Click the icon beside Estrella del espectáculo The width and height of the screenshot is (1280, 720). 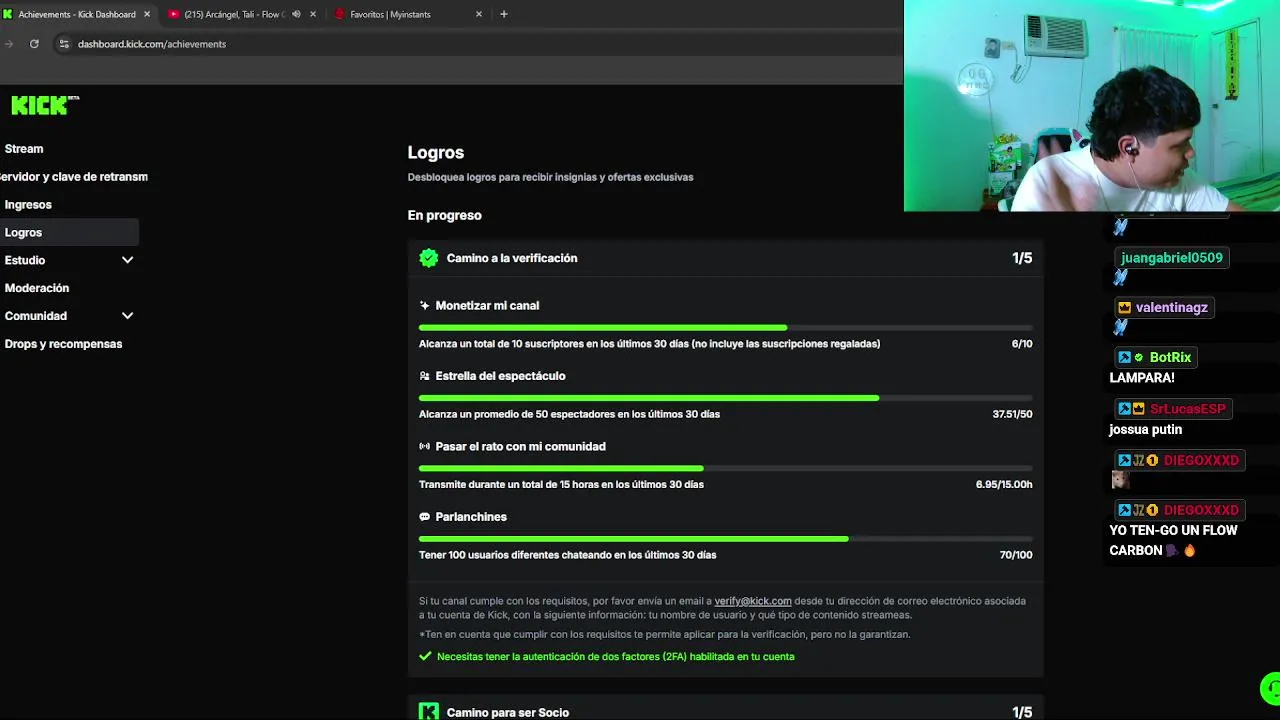pyautogui.click(x=425, y=376)
